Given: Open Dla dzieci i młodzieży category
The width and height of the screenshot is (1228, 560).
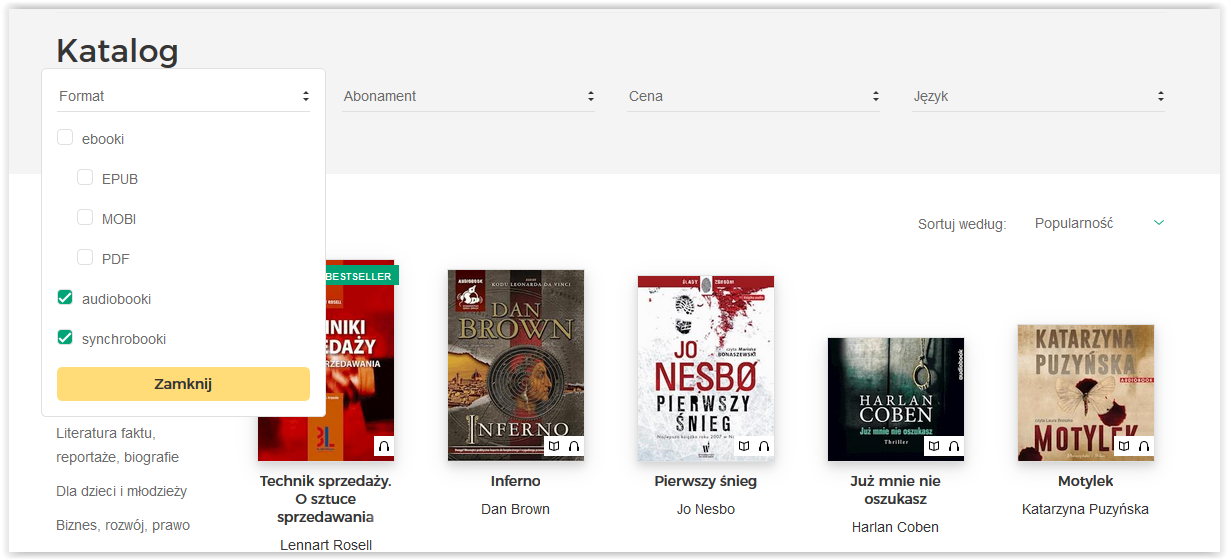Looking at the screenshot, I should coord(122,491).
